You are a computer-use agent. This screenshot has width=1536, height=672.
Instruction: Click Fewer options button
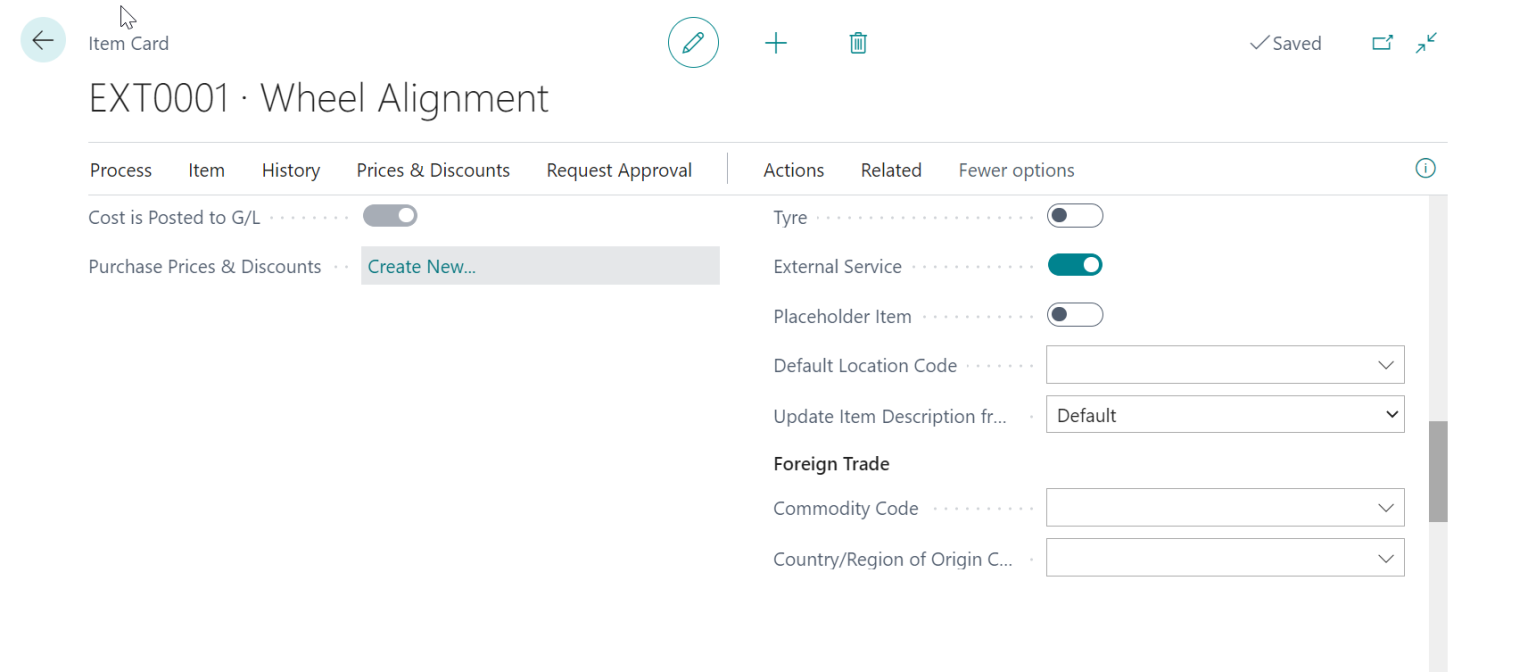click(x=1016, y=170)
